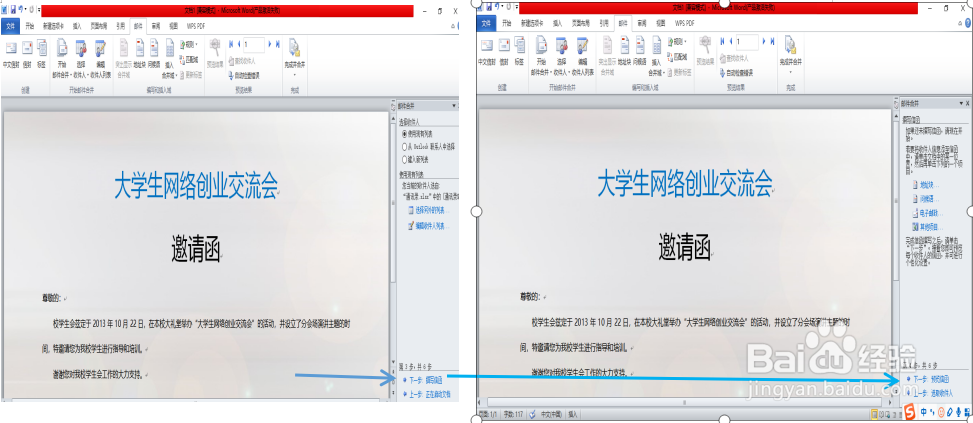Screen dimensions: 973x423
Task: Open mail merge pane options dropdown, left window
Action: [454, 106]
